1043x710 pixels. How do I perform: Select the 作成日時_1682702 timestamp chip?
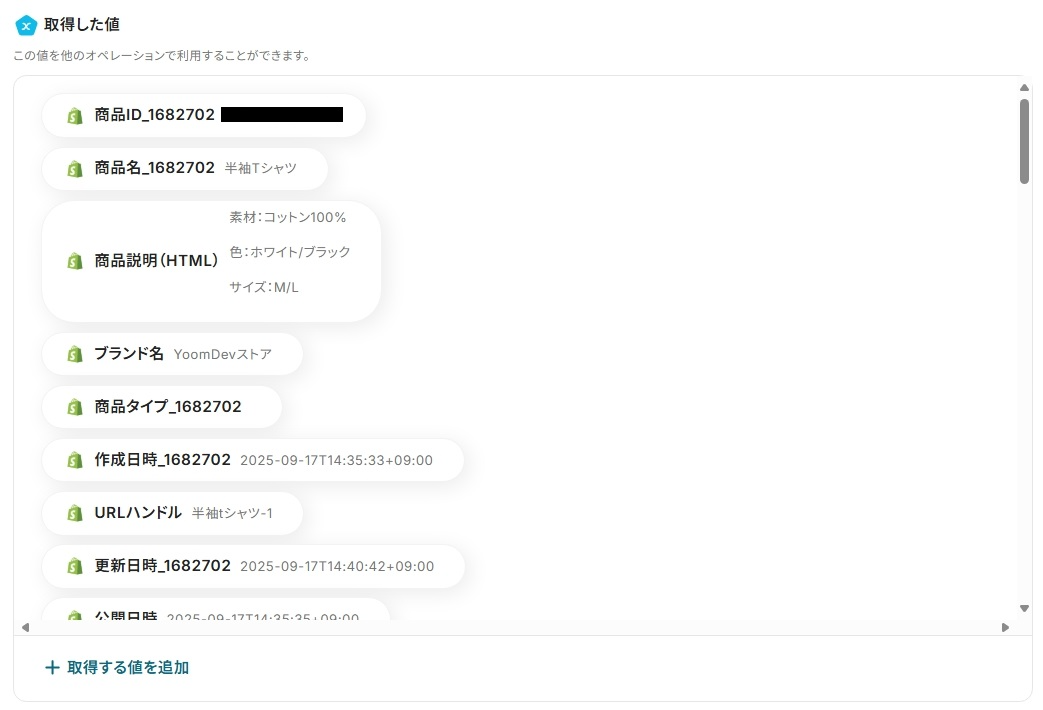[253, 460]
